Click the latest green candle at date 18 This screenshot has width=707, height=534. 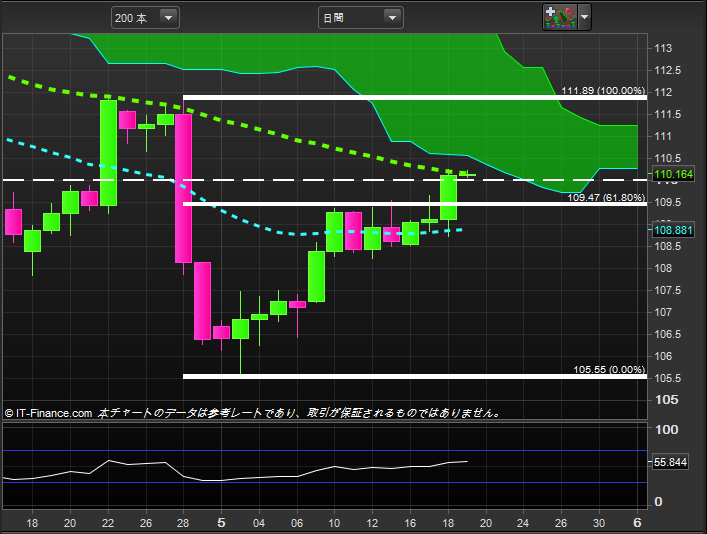[x=449, y=198]
